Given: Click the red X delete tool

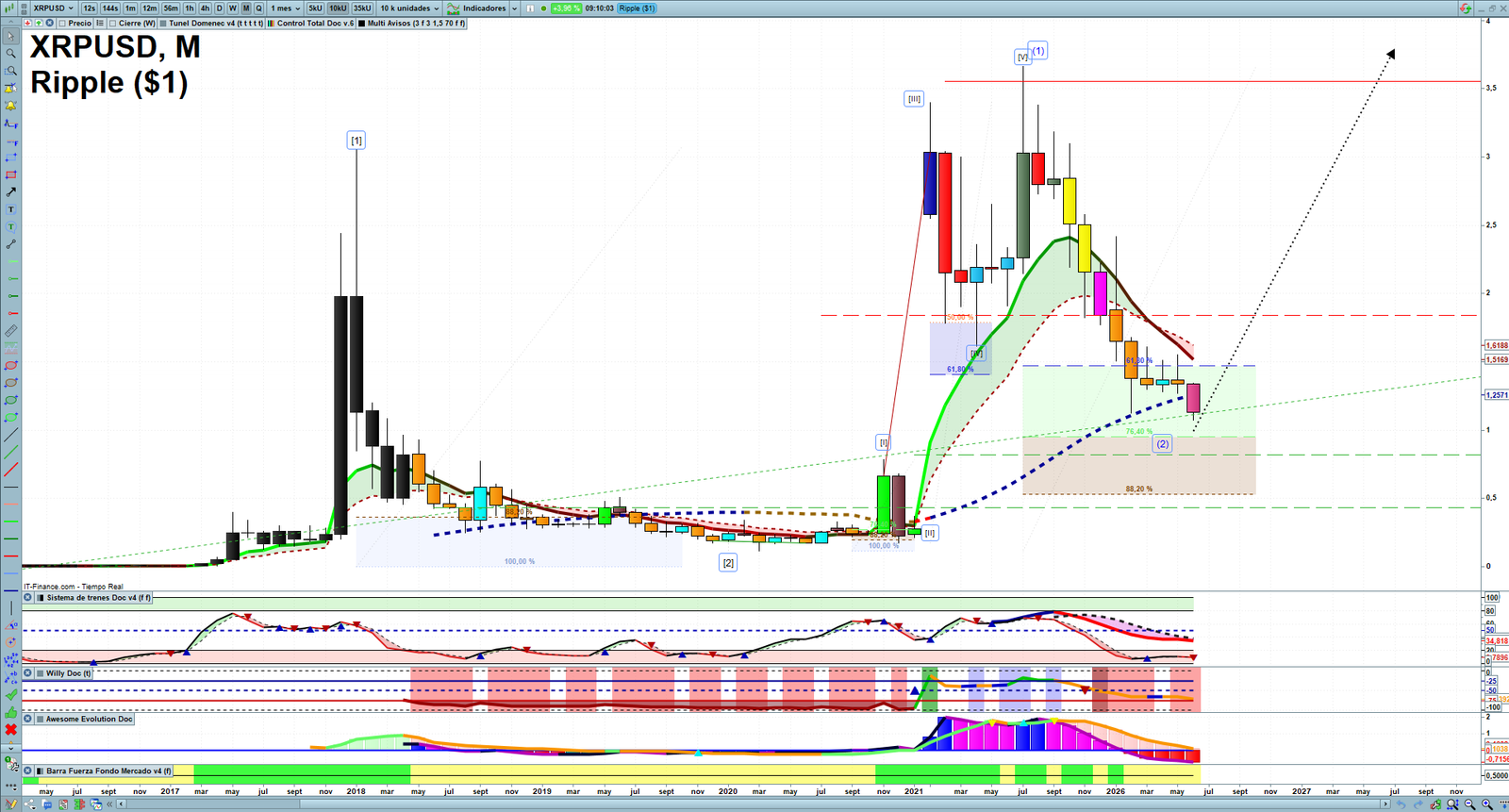Looking at the screenshot, I should 11,729.
